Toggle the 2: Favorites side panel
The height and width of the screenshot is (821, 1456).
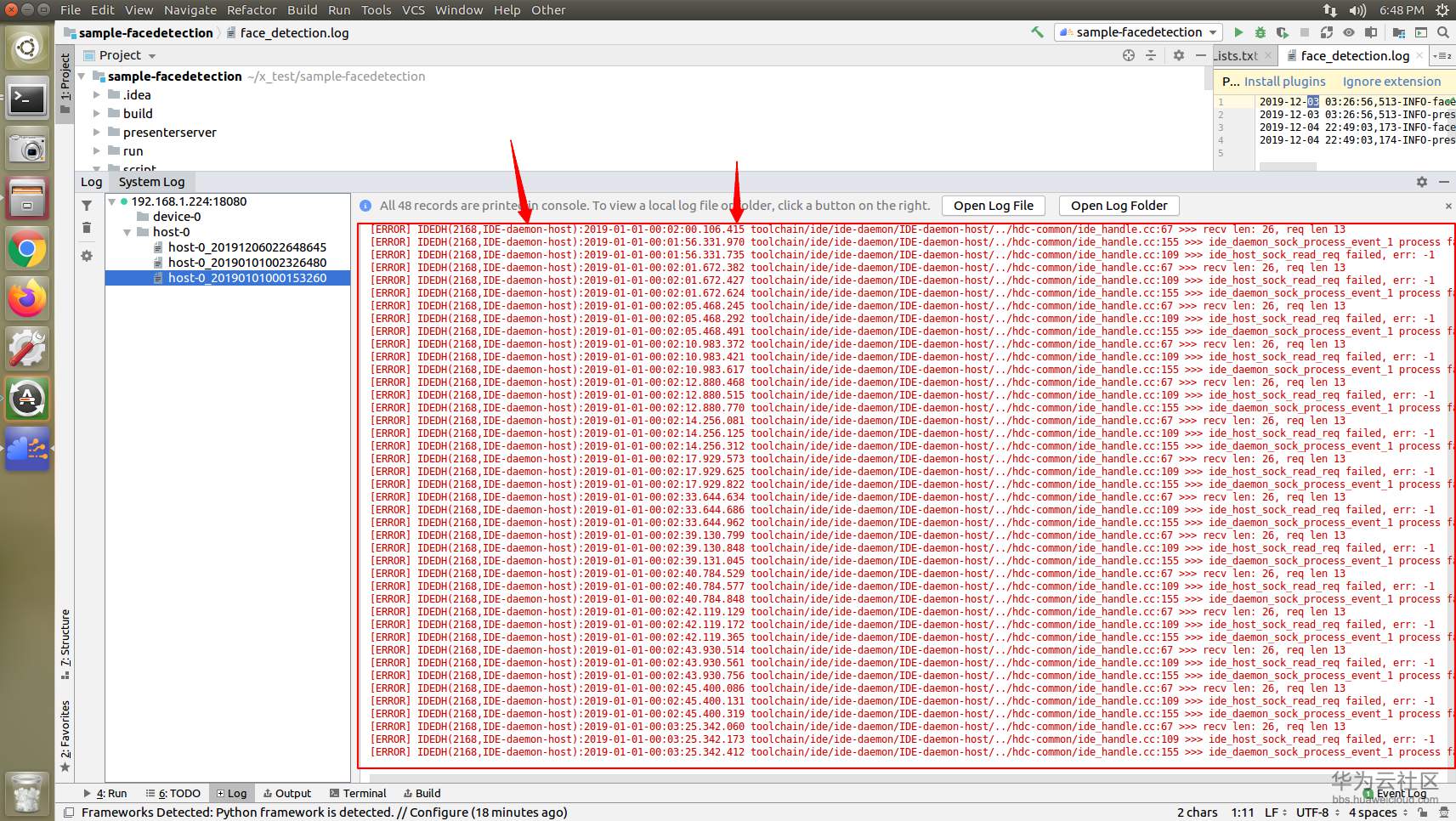click(65, 735)
